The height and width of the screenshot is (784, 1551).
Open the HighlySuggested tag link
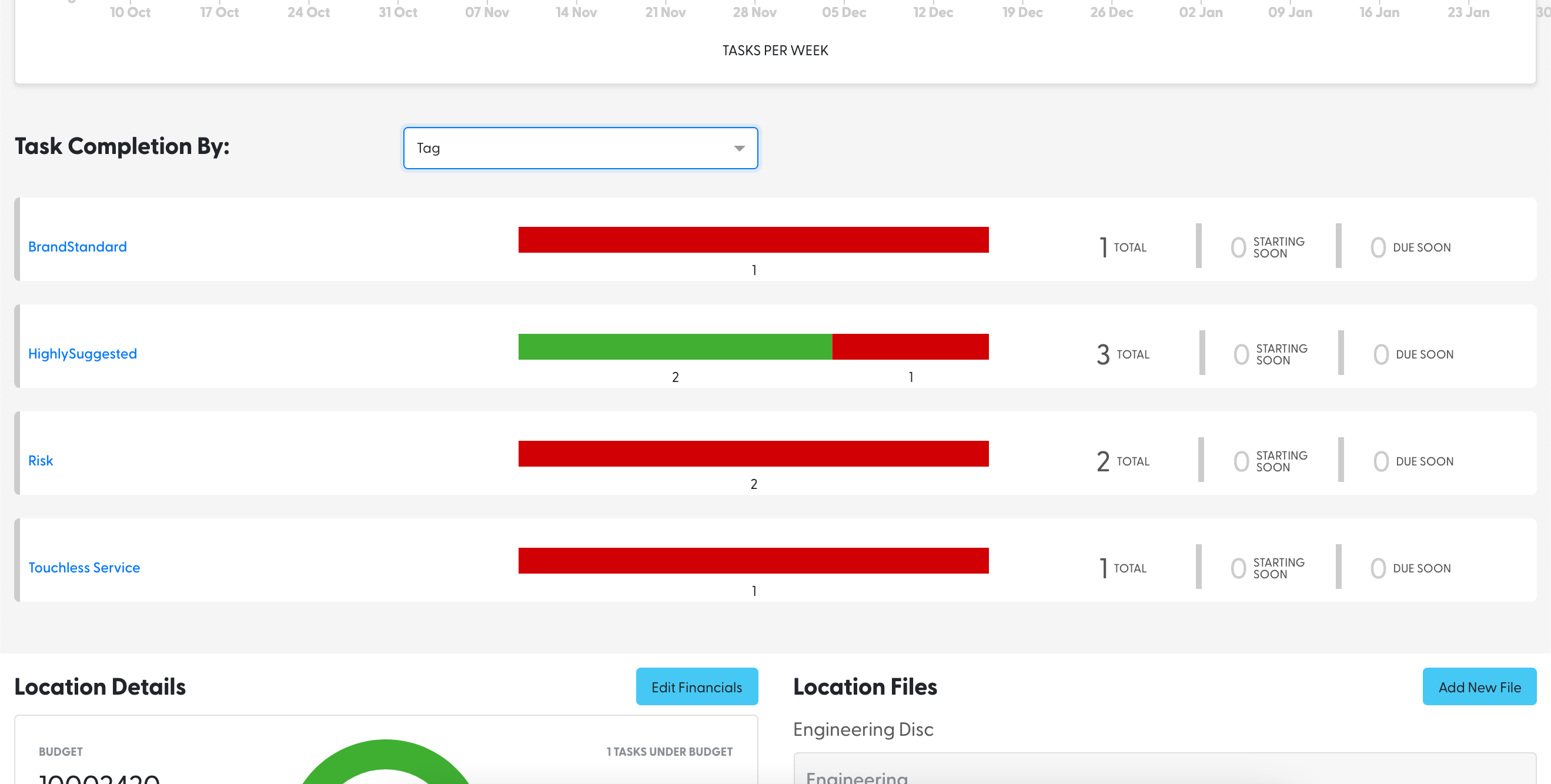82,354
